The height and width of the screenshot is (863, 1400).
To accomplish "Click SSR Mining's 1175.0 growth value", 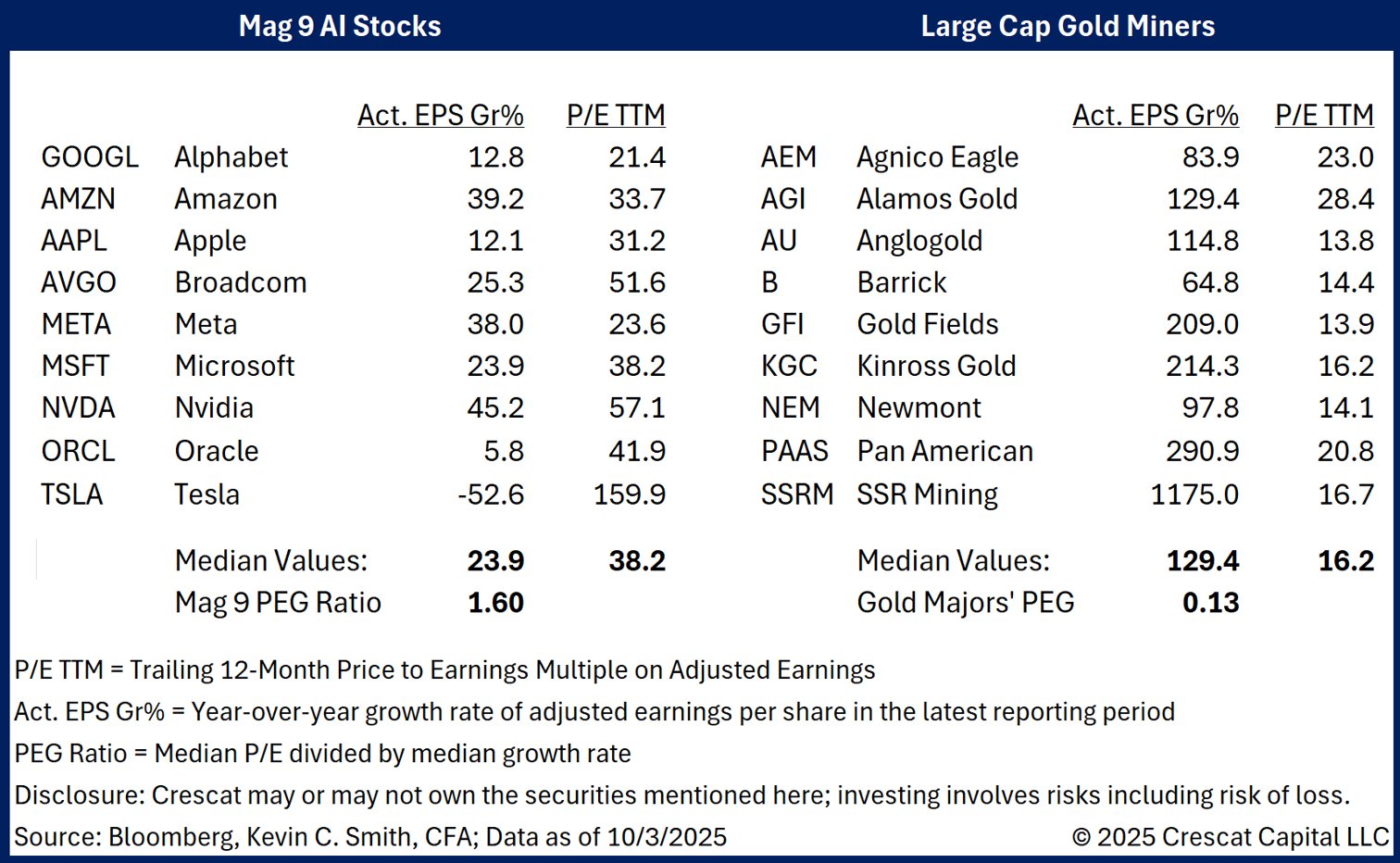I will (1194, 494).
